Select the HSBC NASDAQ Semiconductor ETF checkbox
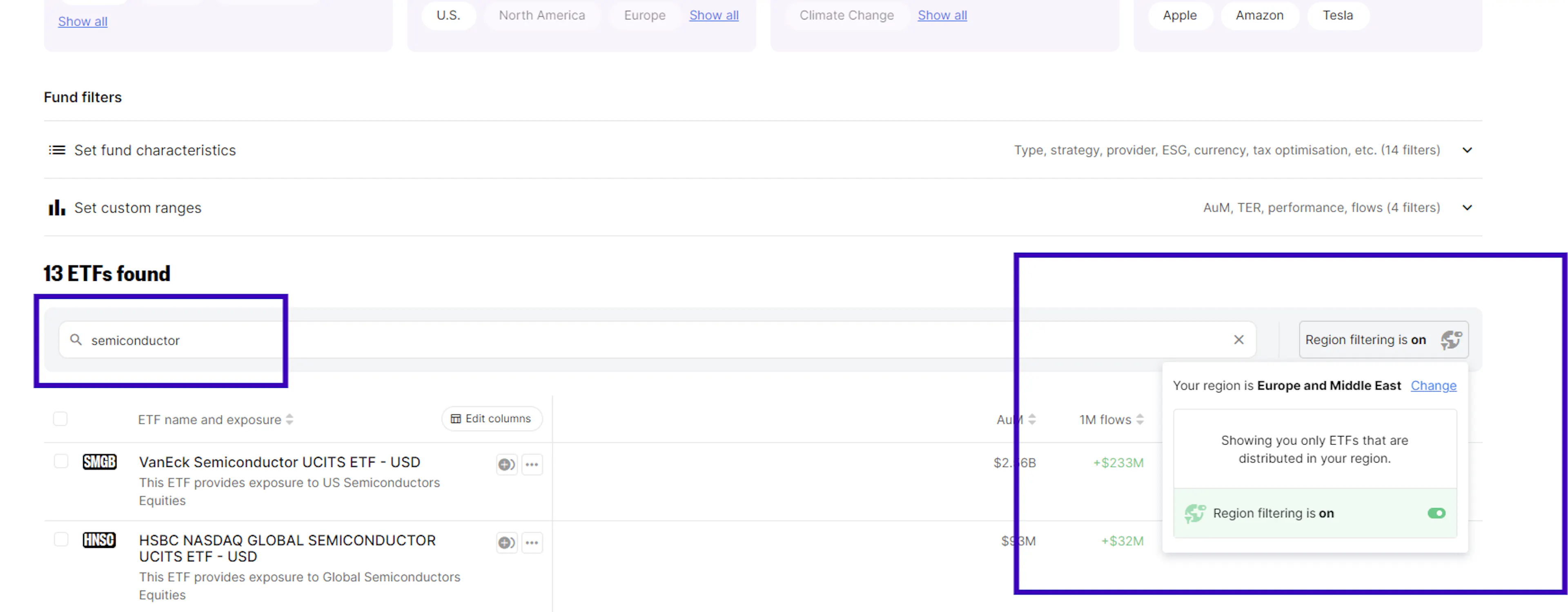 coord(61,540)
